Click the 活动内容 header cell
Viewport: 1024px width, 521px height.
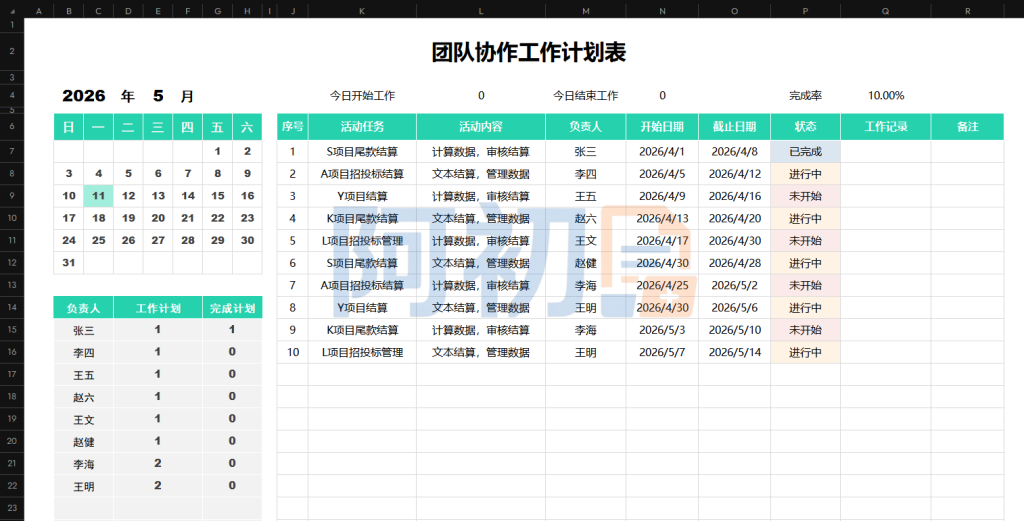coord(481,127)
